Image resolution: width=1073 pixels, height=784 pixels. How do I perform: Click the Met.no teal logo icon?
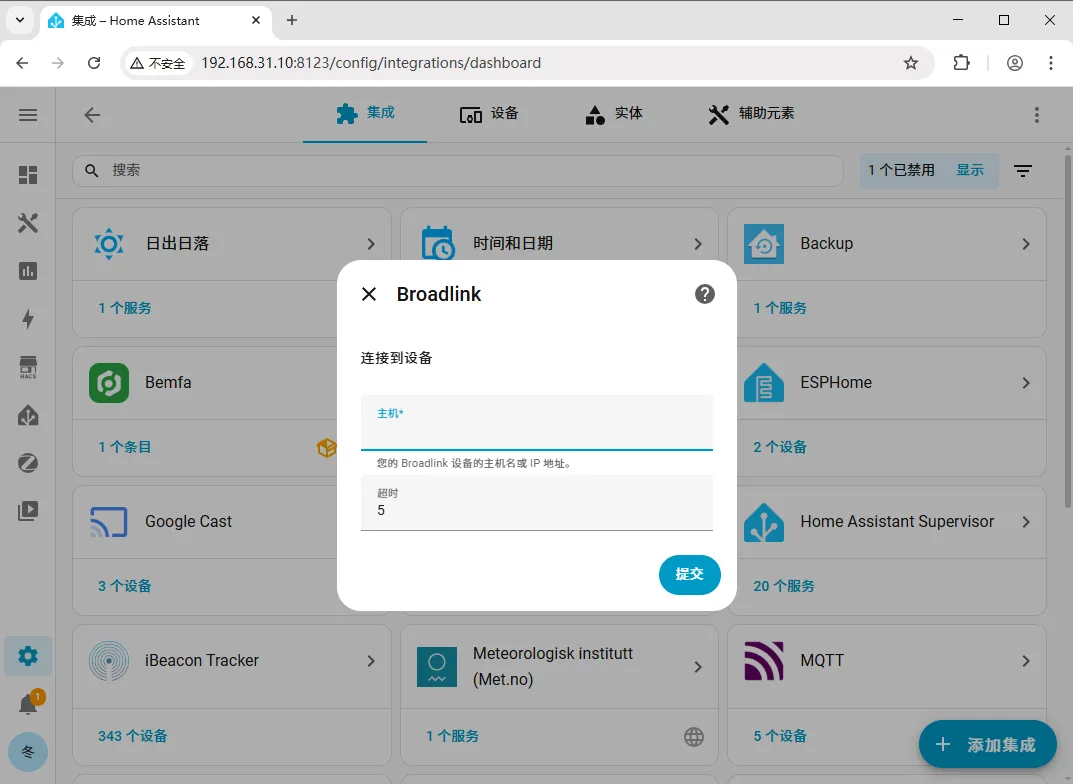click(437, 667)
